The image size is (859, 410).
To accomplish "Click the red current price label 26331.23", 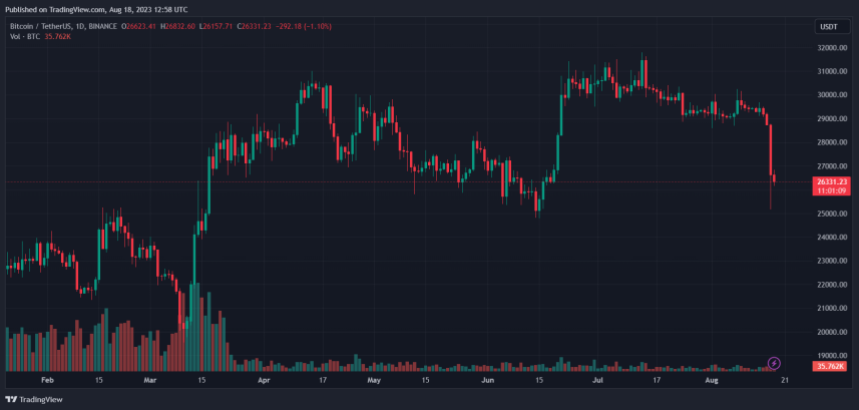I will (x=832, y=181).
